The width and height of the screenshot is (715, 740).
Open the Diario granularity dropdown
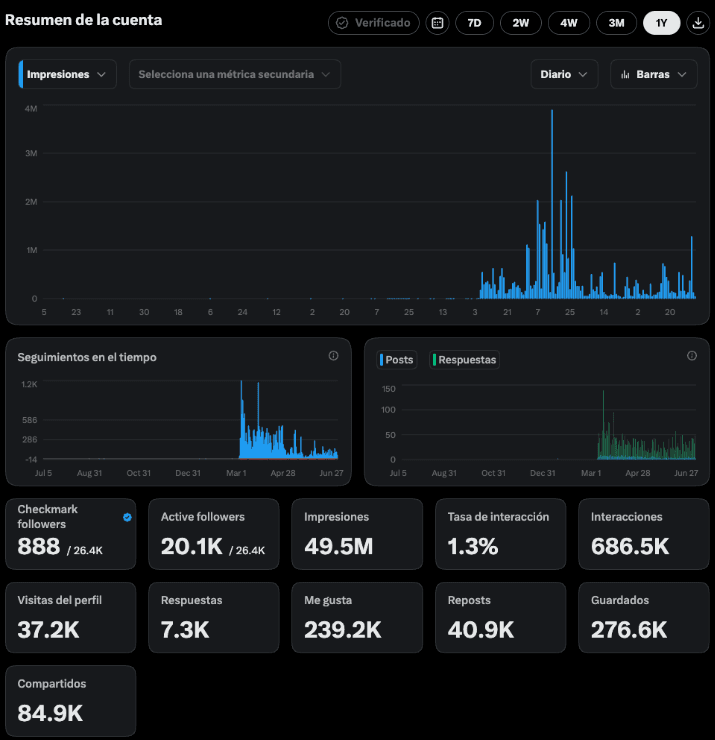pos(564,74)
